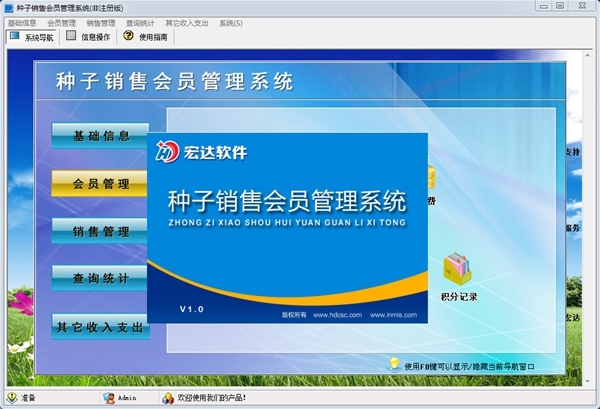The image size is (600, 409).
Task: Click the 积分记录 label
Action: pos(459,297)
